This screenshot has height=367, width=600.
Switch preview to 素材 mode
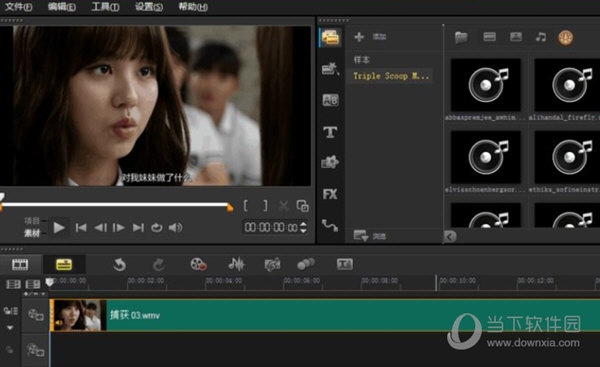coord(32,233)
